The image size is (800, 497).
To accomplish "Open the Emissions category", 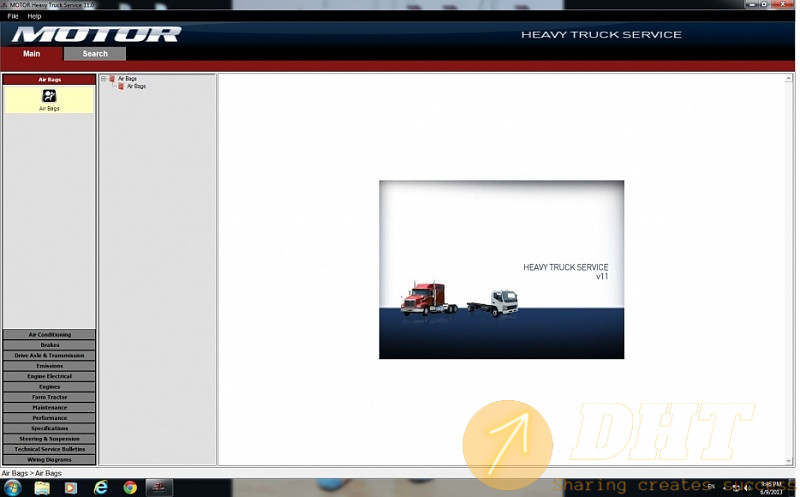I will (x=49, y=366).
